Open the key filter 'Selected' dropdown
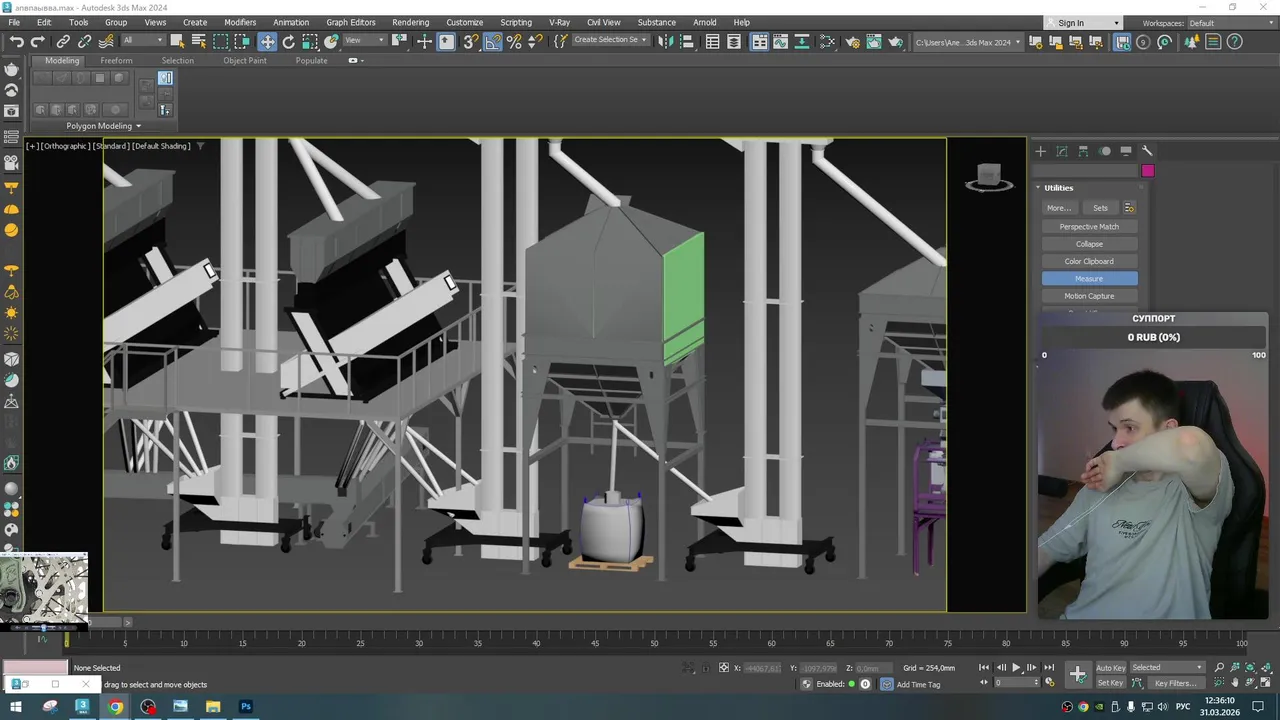This screenshot has height=720, width=1280. pyautogui.click(x=1168, y=668)
